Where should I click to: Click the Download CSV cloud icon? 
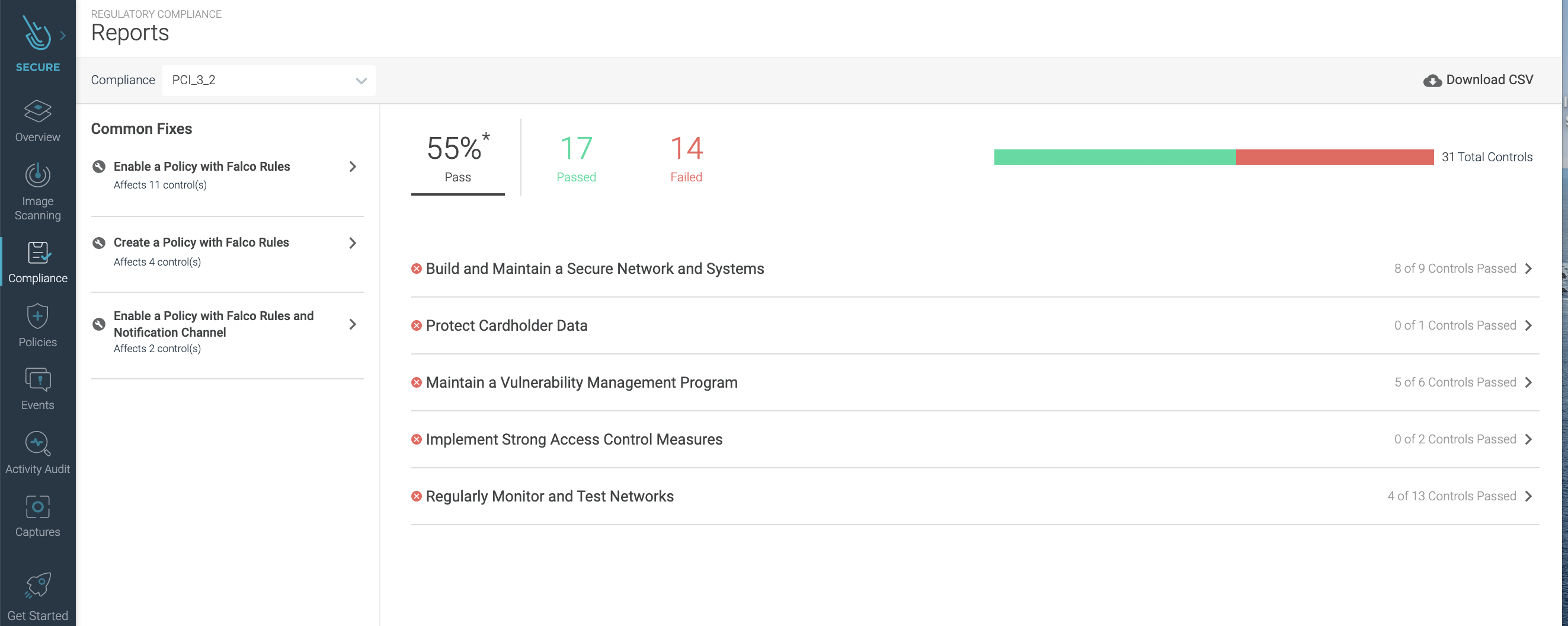[x=1432, y=81]
